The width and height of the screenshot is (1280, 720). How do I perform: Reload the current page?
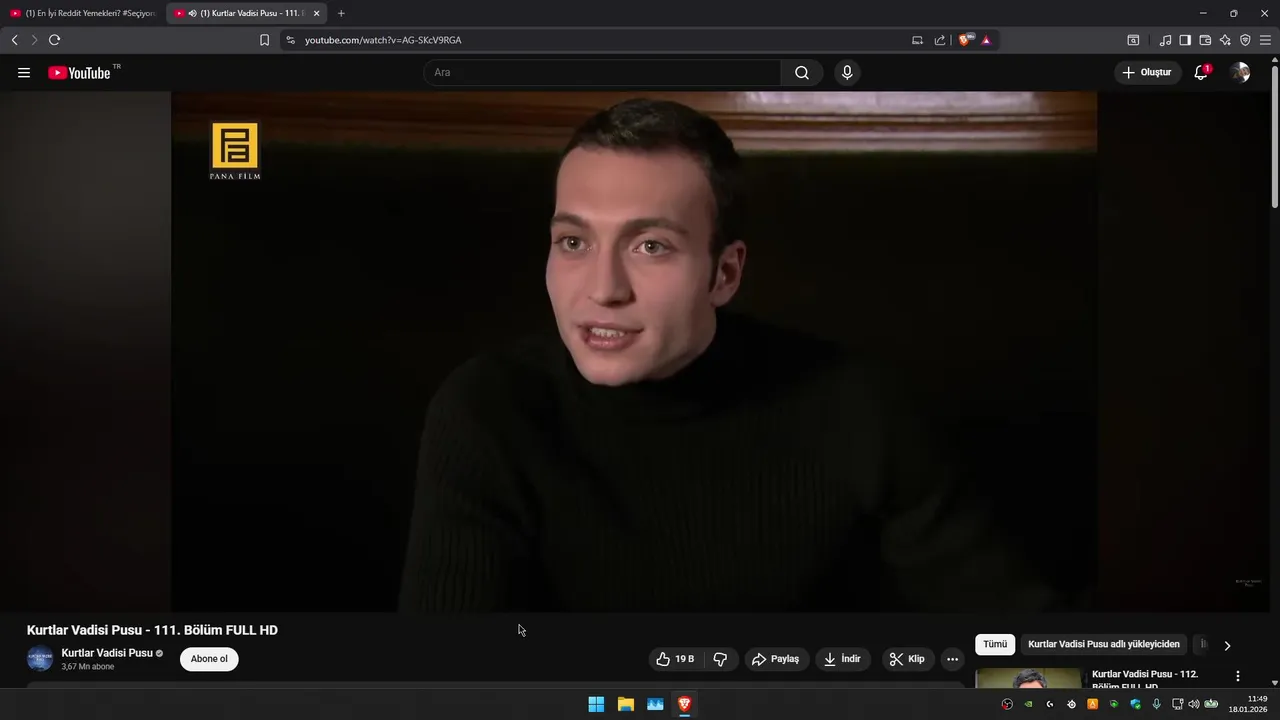54,40
